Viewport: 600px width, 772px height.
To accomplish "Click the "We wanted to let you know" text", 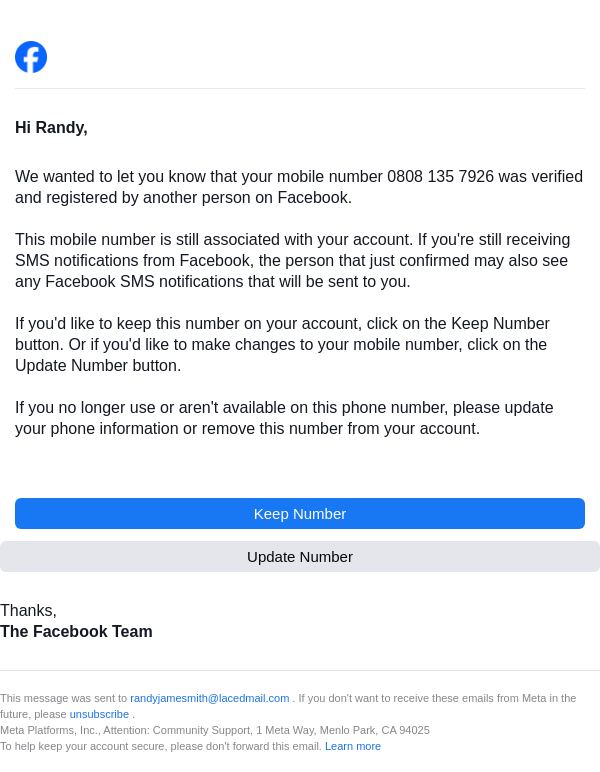I will pos(110,177).
